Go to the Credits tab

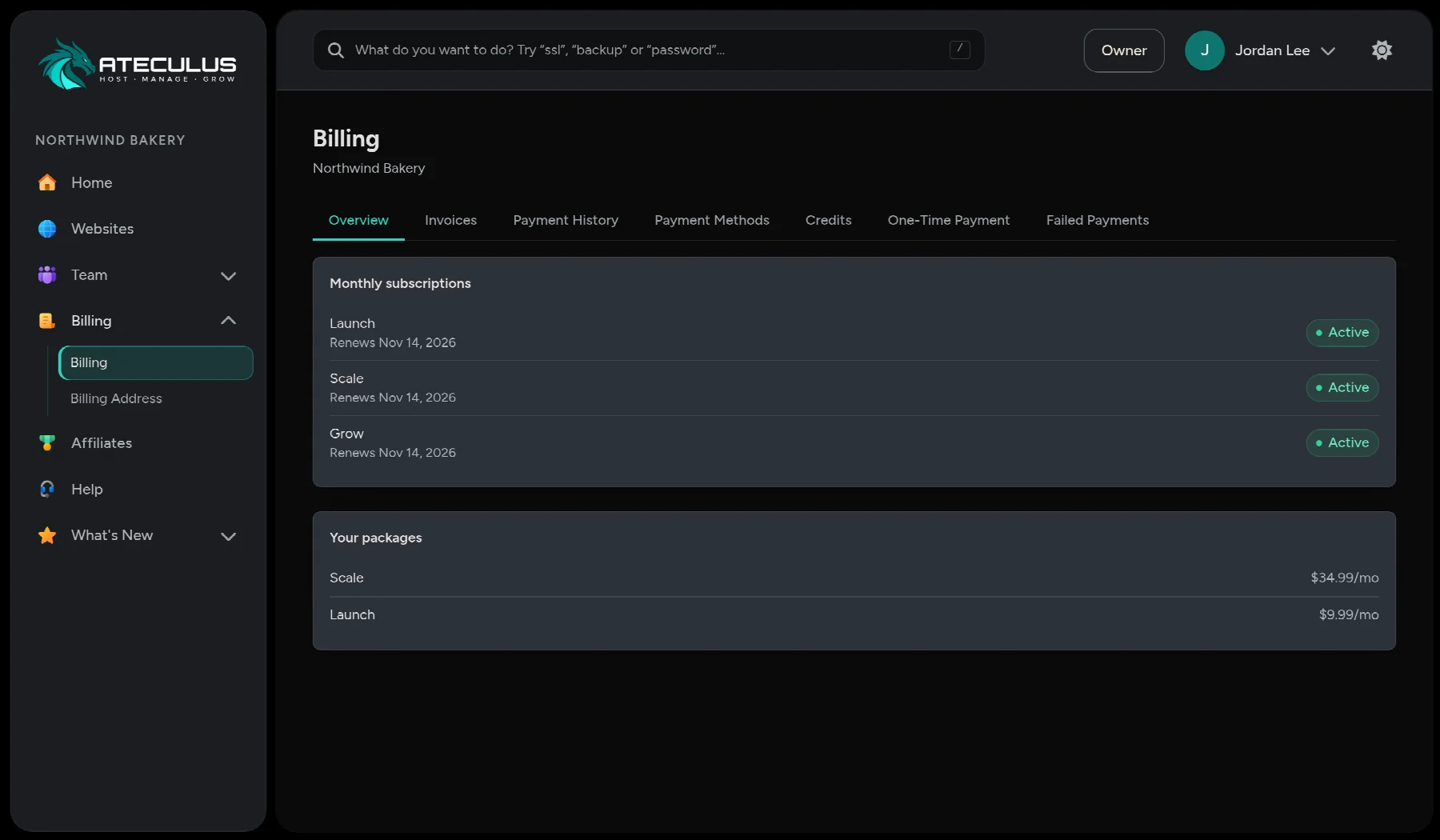point(828,220)
